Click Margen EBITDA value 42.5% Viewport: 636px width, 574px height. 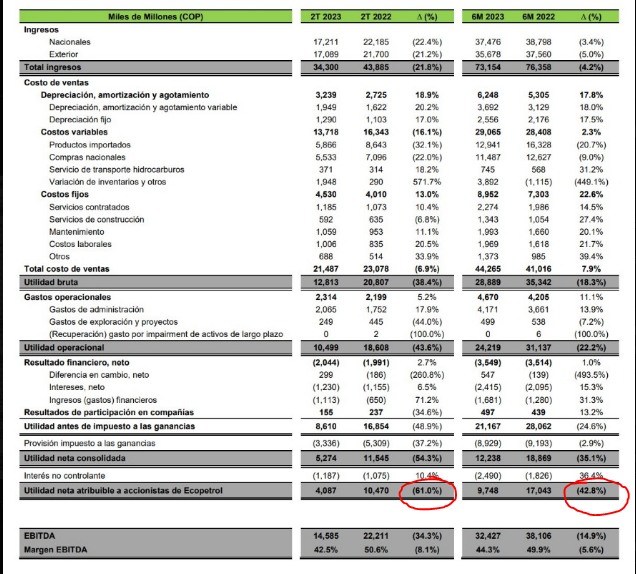click(x=326, y=550)
